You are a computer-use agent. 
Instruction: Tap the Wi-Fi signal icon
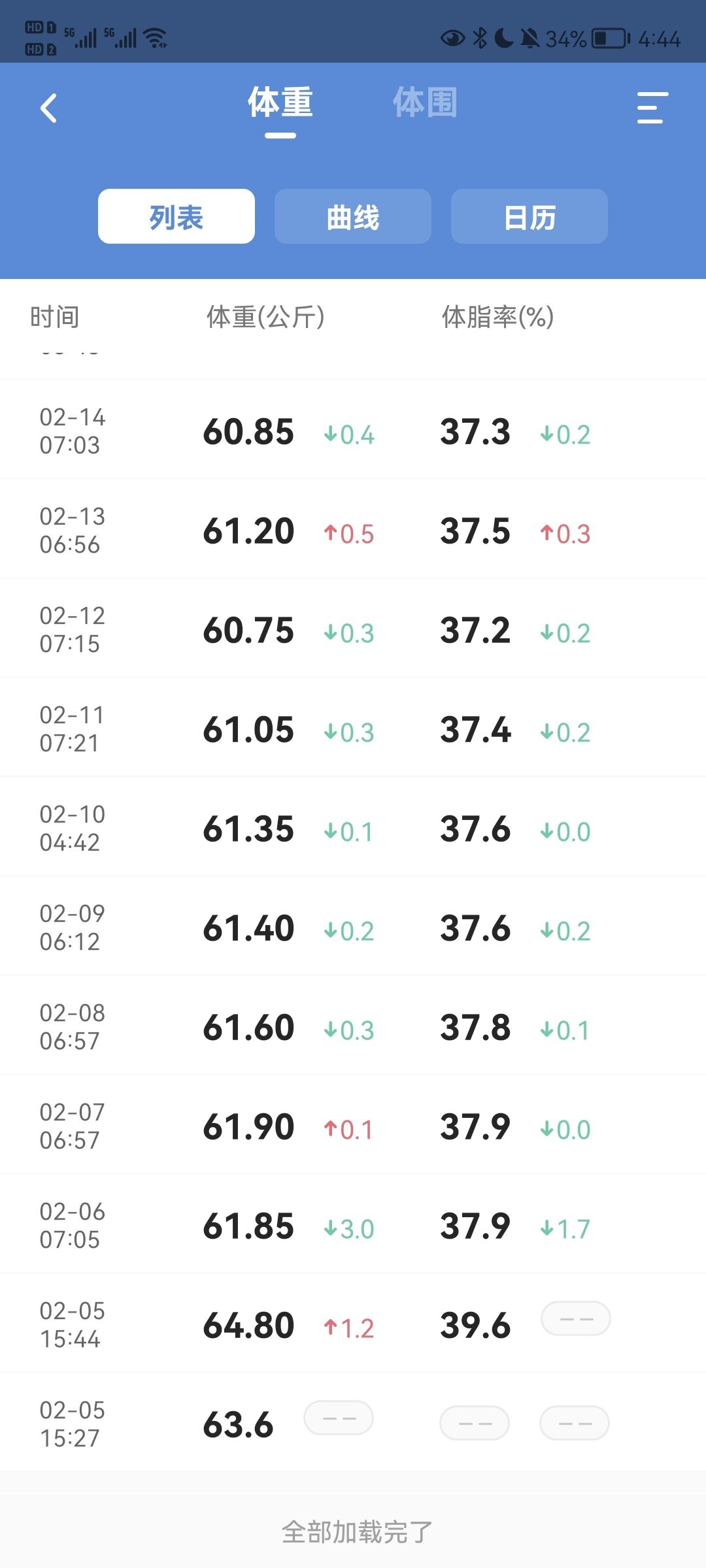(156, 39)
